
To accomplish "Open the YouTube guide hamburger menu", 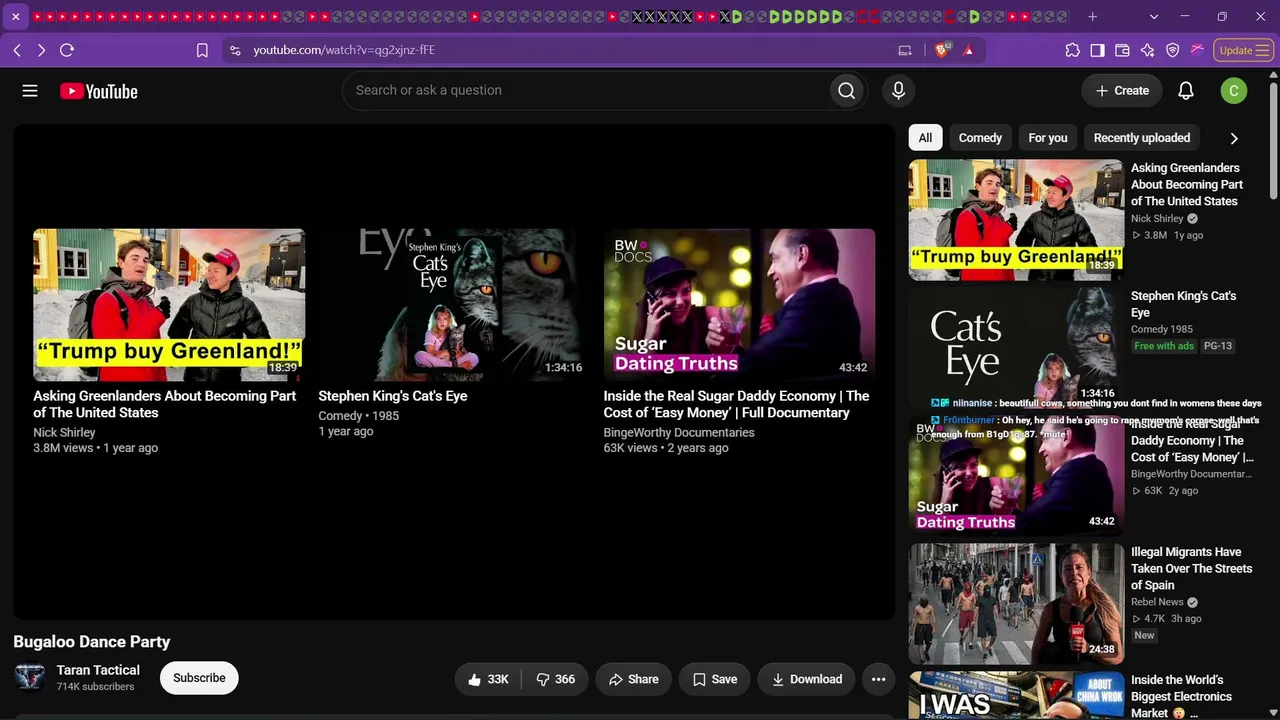I will pos(30,91).
